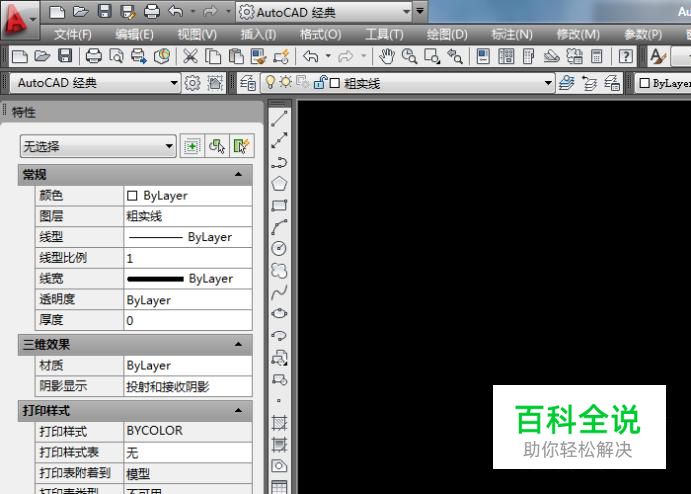This screenshot has height=494, width=691.
Task: Open the 文件(F) menu
Action: pos(73,34)
